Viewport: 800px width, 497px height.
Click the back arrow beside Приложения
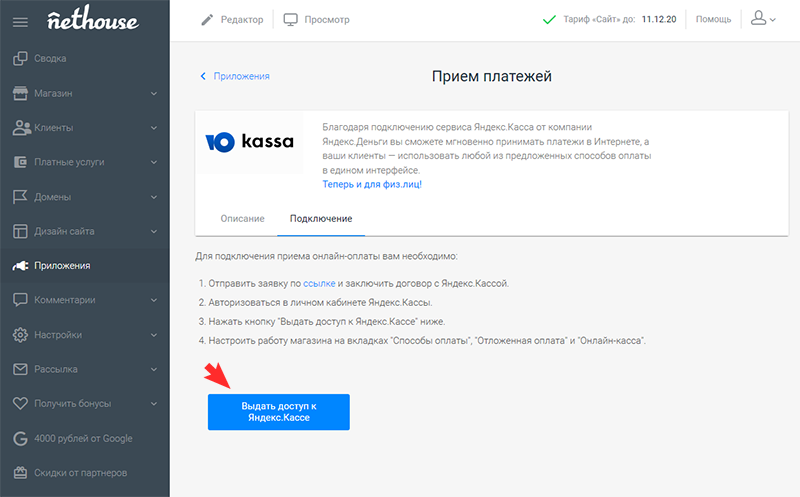(203, 76)
